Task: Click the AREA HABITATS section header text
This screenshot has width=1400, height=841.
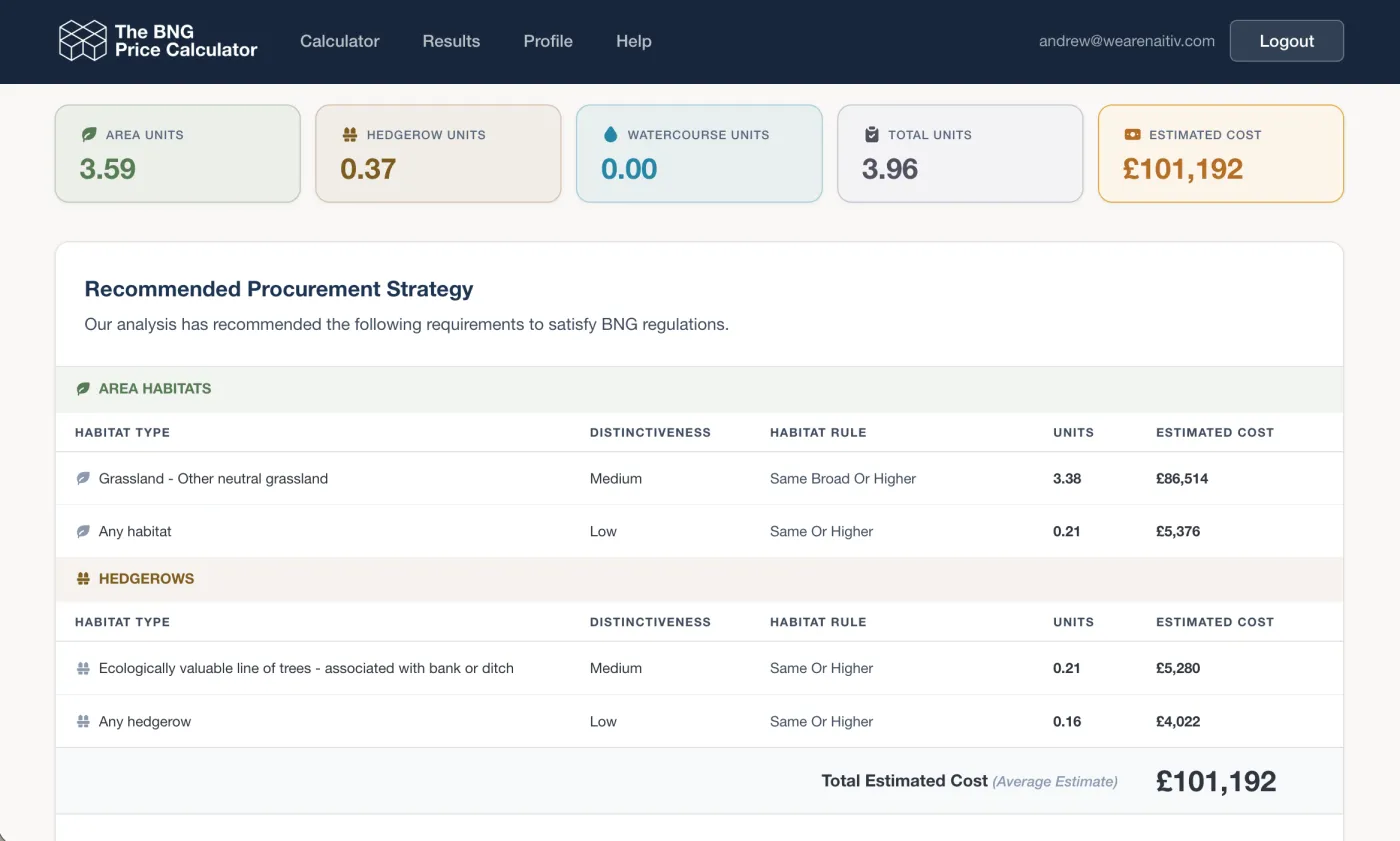Action: (155, 389)
